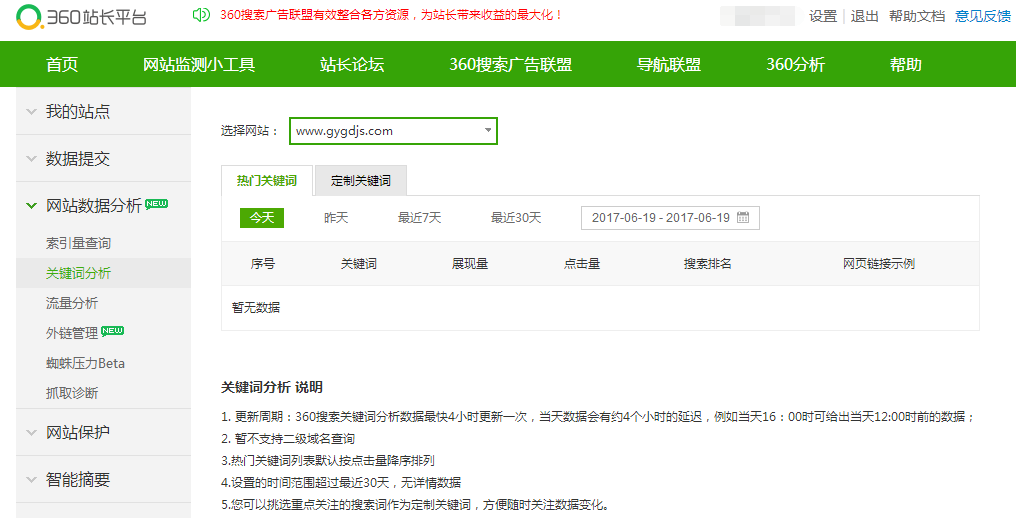The image size is (1016, 518).
Task: Open 360搜索广告联盟 in navigation bar
Action: 510,65
